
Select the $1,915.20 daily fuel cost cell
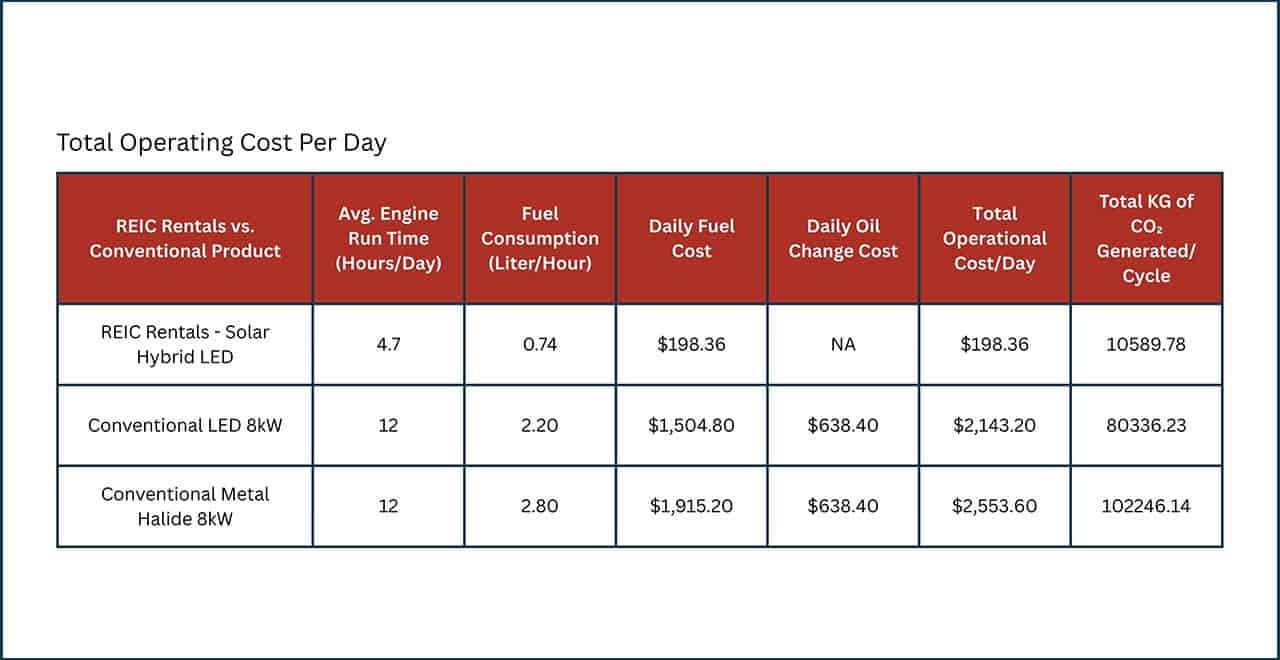pos(691,506)
